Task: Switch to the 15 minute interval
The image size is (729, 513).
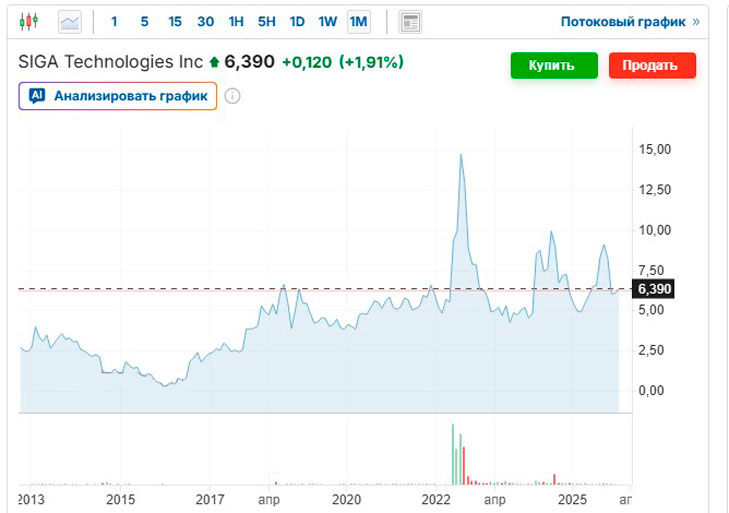Action: point(175,21)
